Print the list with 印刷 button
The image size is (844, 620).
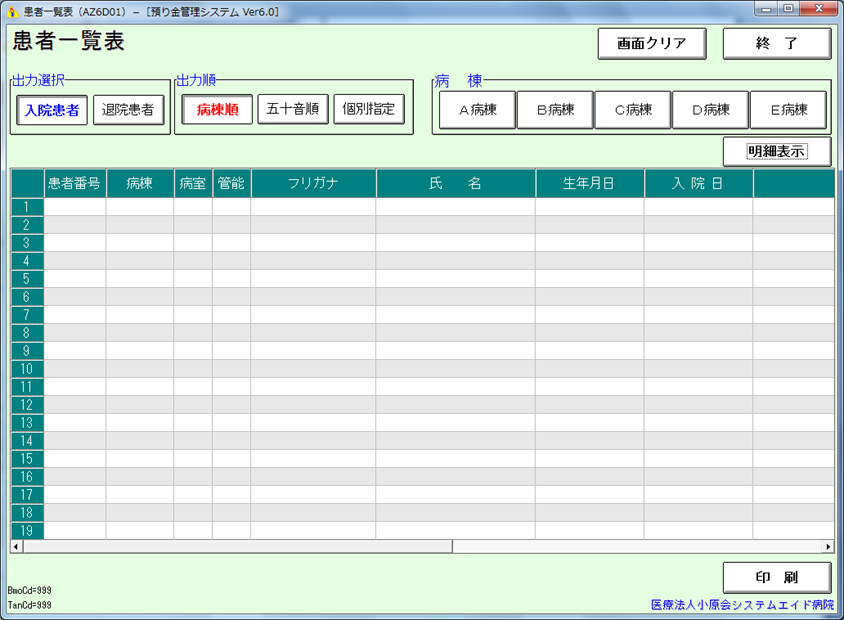(x=777, y=577)
